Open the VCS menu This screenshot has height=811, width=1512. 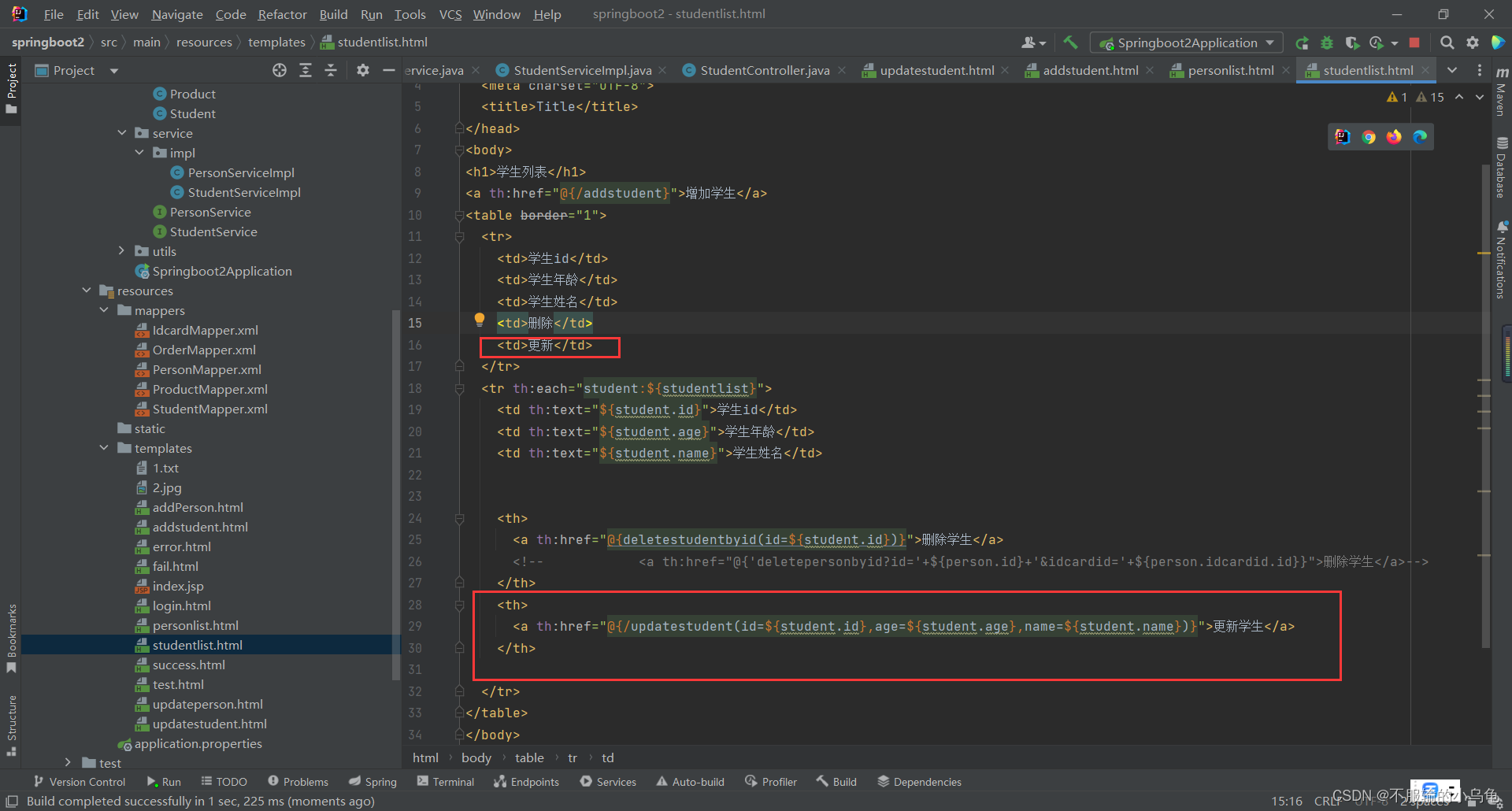450,14
